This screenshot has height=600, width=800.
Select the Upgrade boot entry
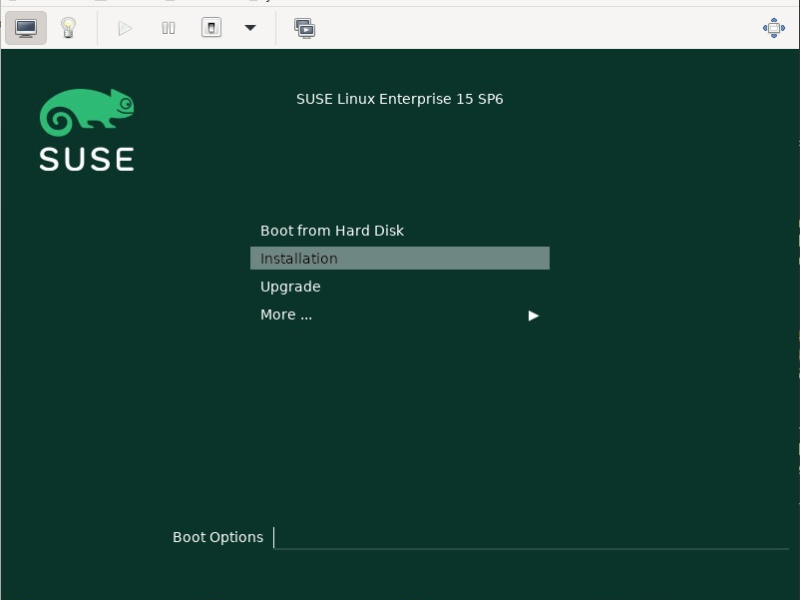point(399,286)
